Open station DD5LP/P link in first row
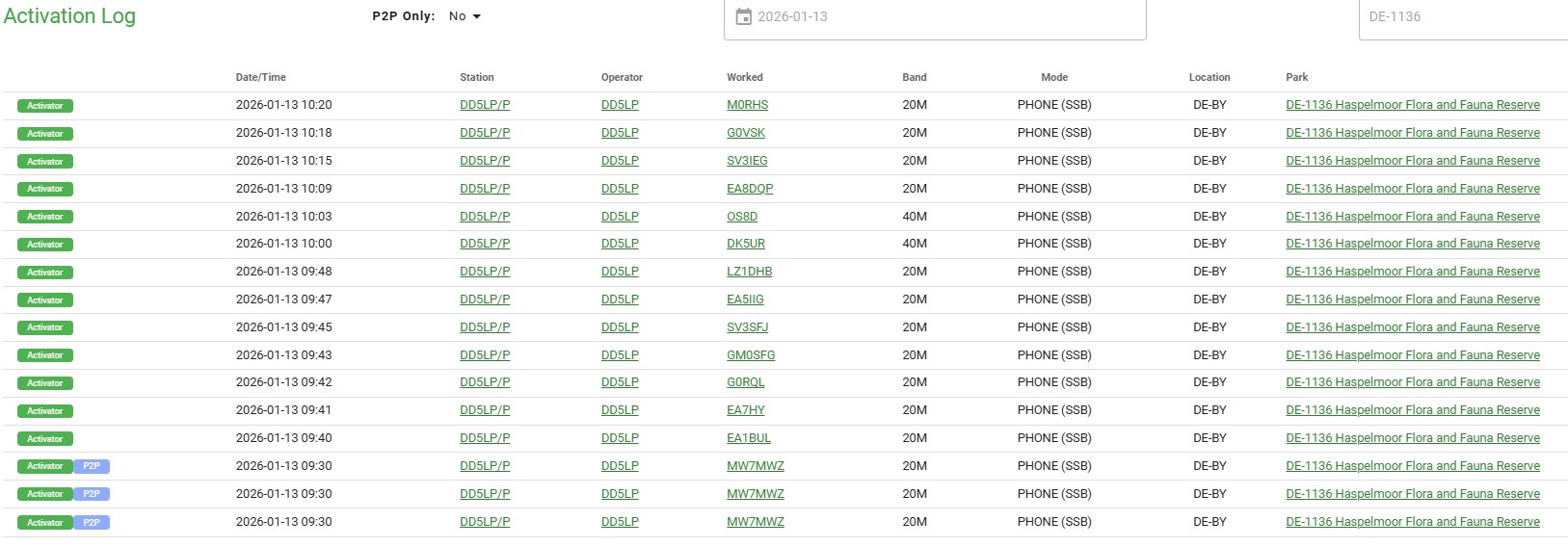 (485, 105)
